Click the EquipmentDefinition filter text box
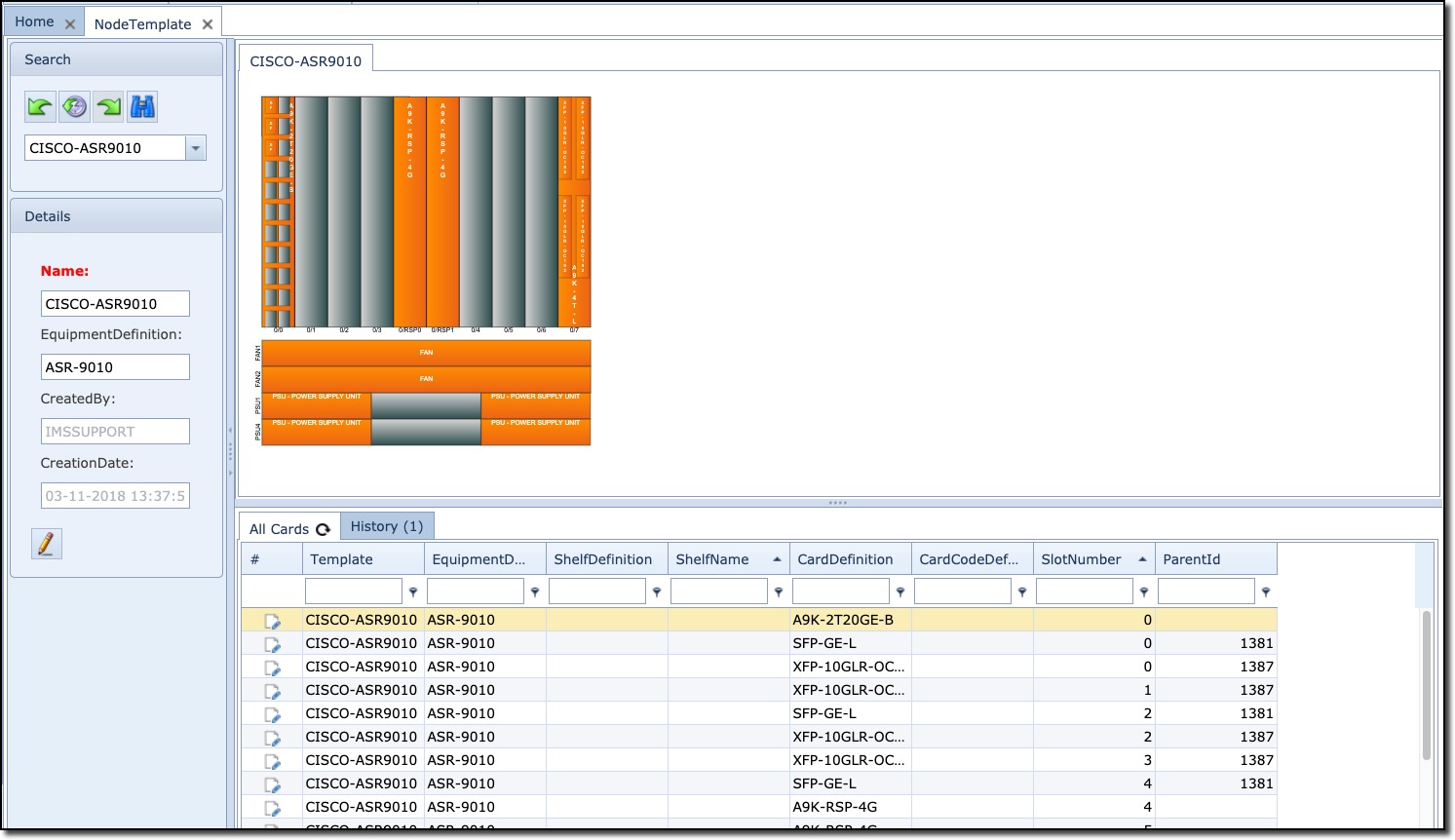This screenshot has height=840, width=1455. 476,592
